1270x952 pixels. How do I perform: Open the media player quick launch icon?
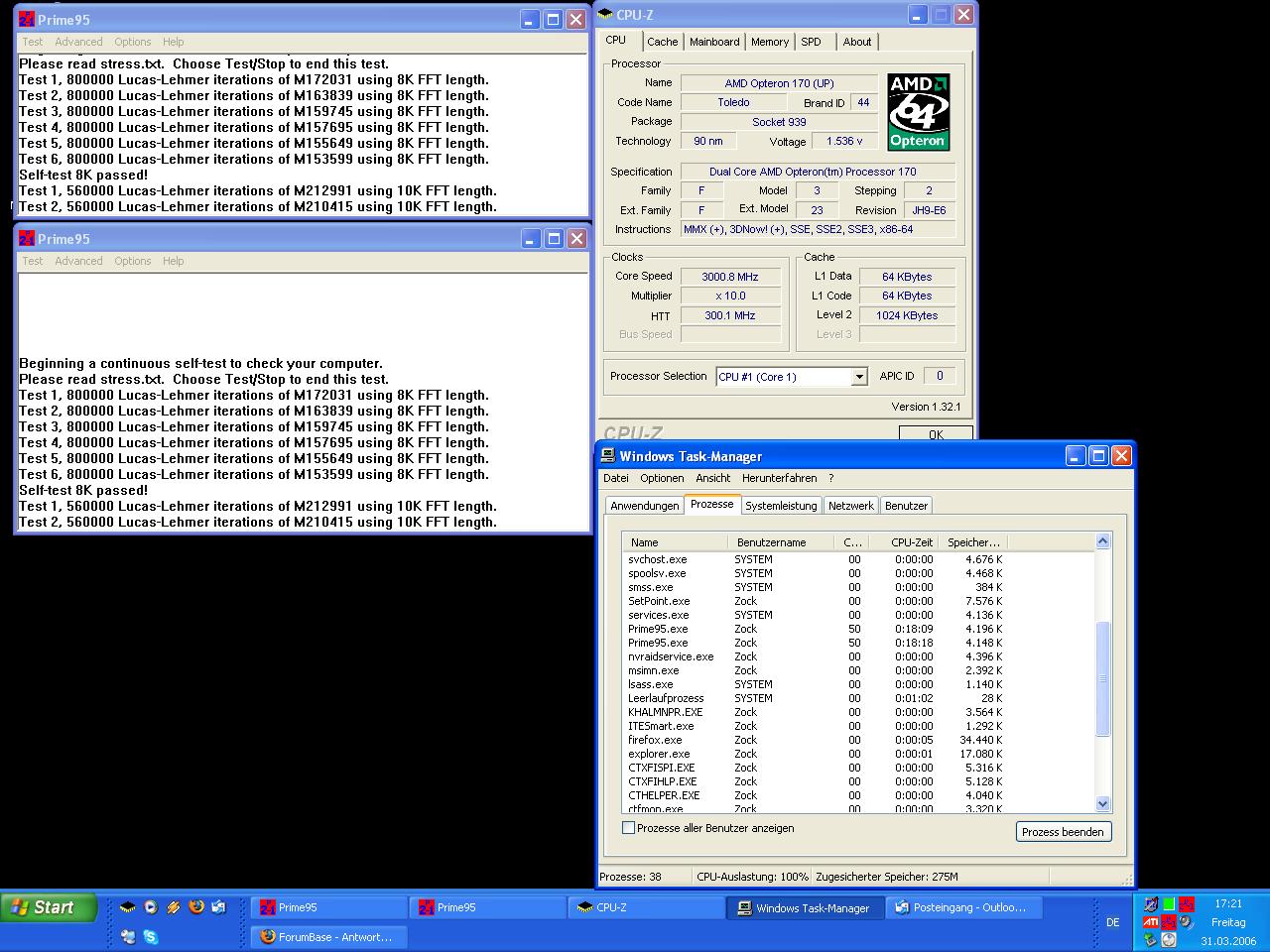(151, 906)
